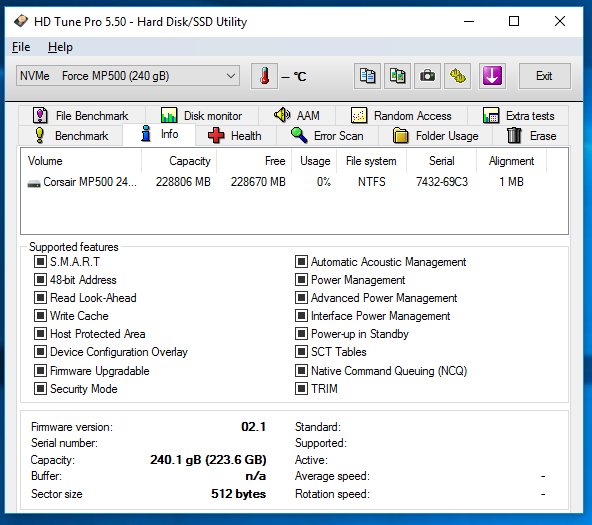This screenshot has width=592, height=525.
Task: Open options with the tools icon
Action: (458, 76)
